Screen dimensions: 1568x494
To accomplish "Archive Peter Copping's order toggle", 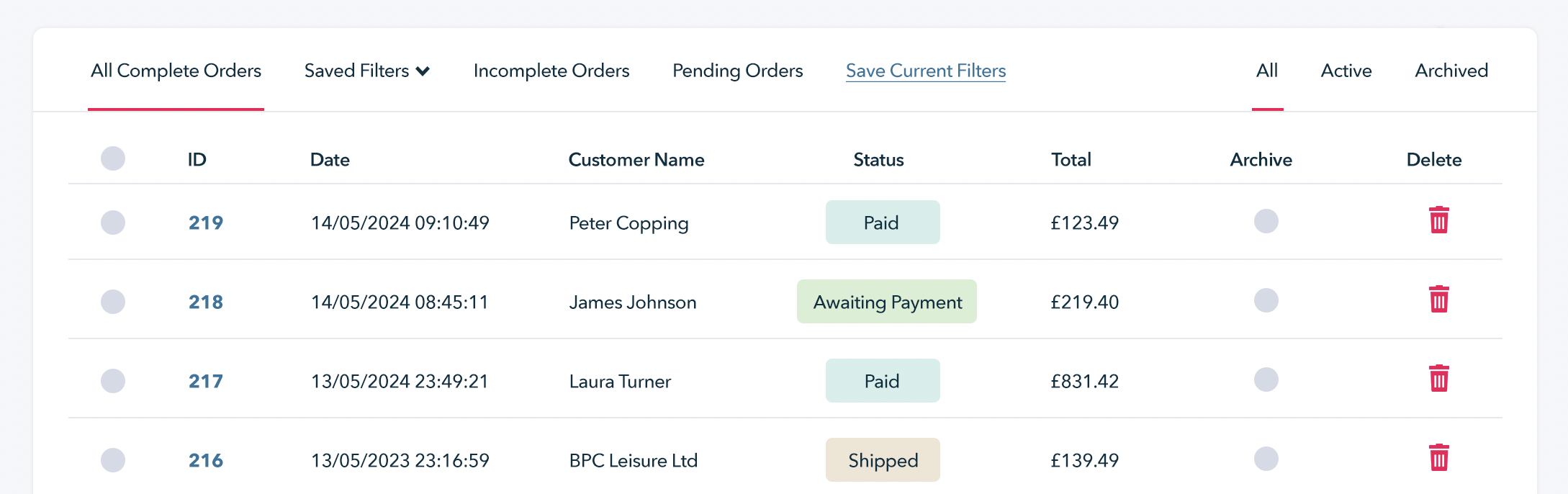I will (x=1266, y=221).
